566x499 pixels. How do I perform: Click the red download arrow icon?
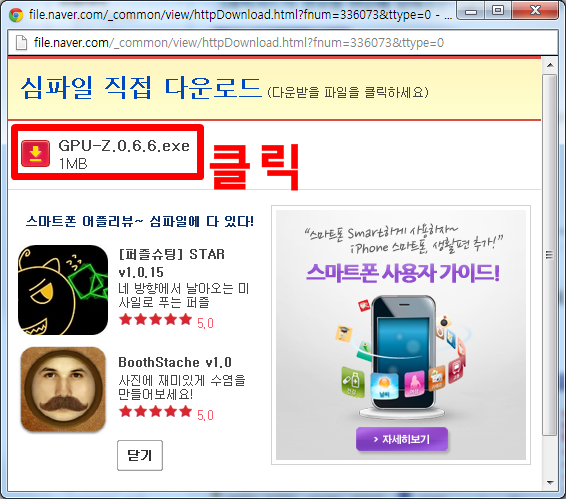(35, 153)
